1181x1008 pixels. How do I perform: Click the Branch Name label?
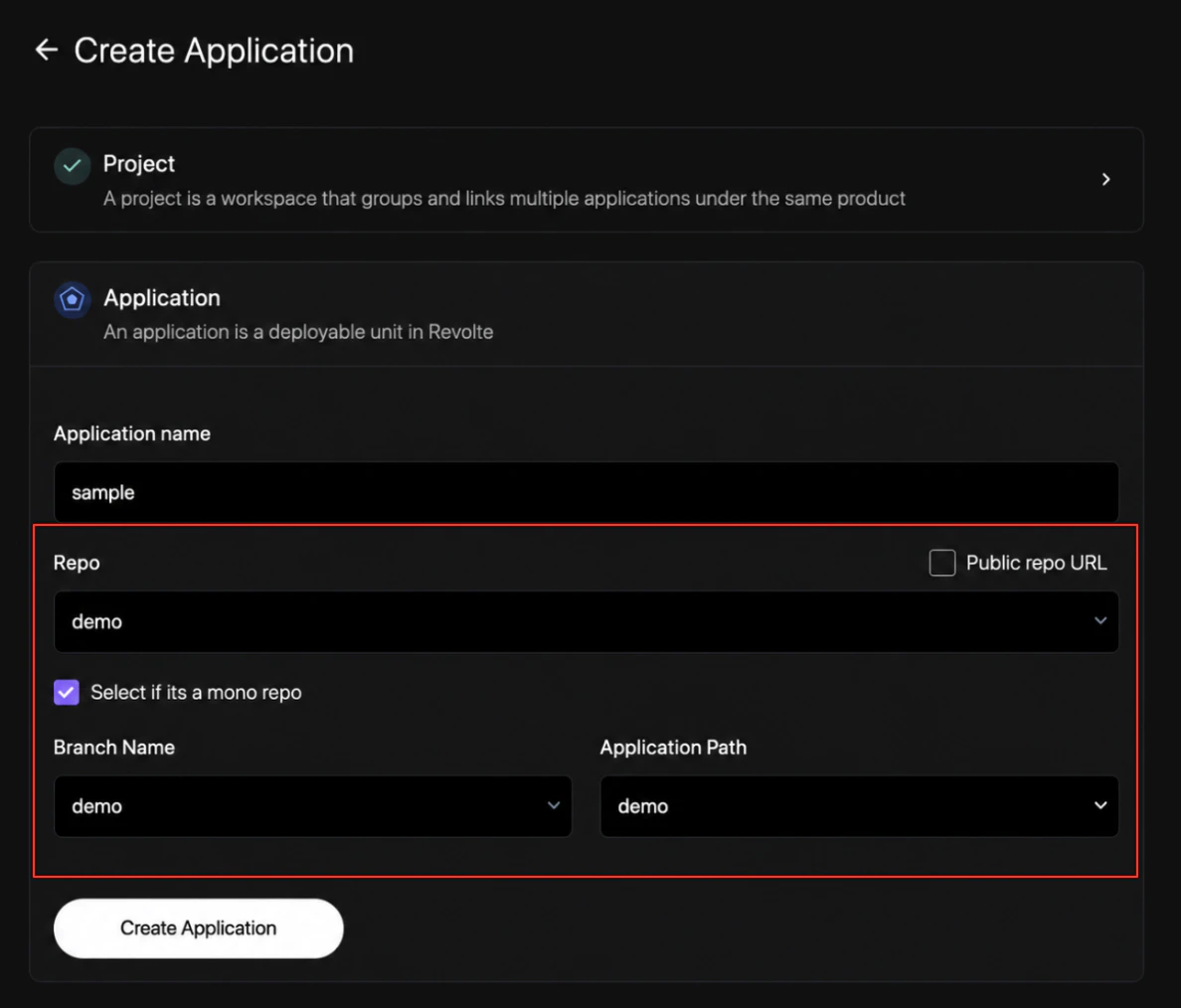(113, 748)
